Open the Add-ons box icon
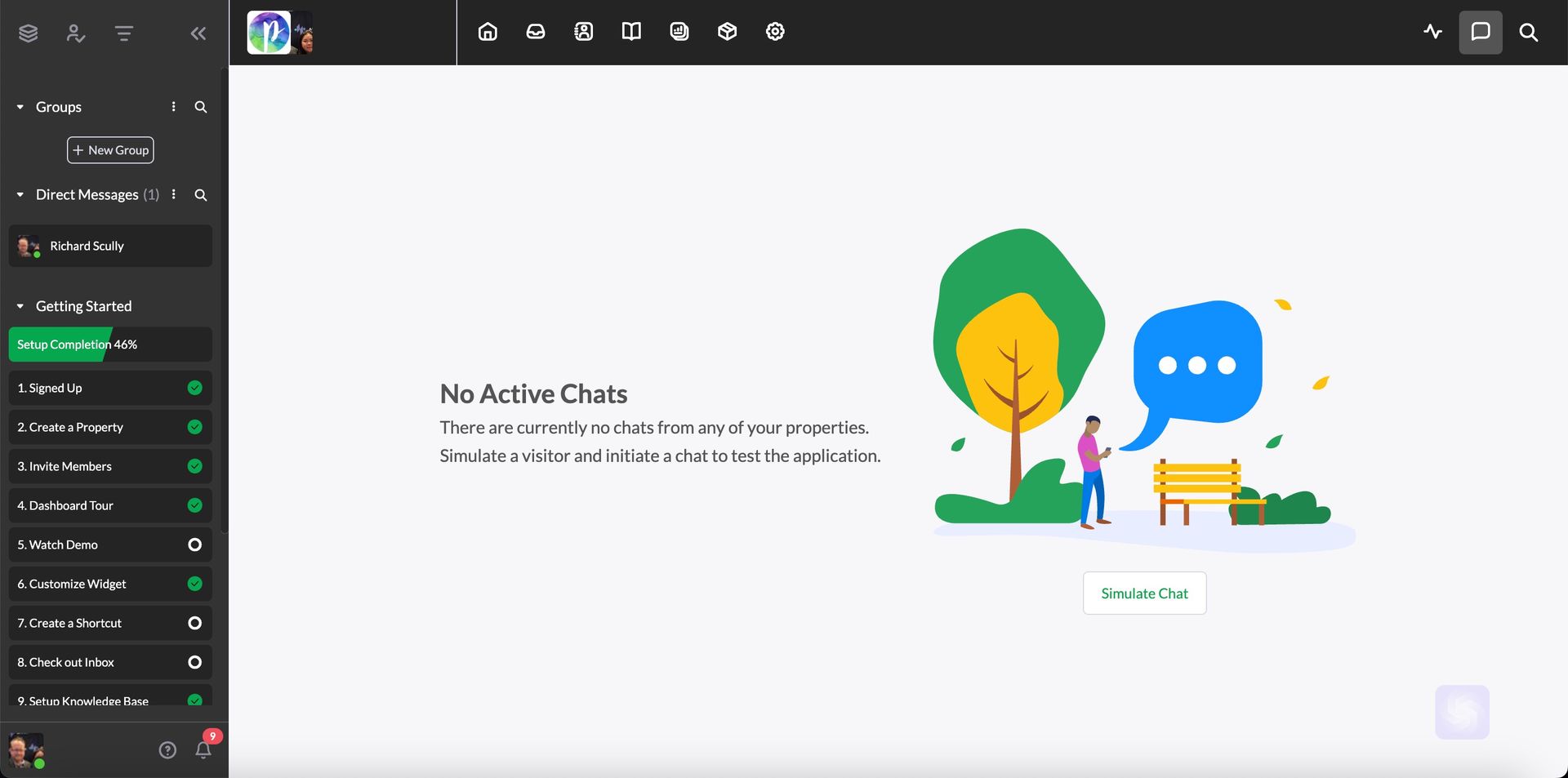This screenshot has height=778, width=1568. tap(728, 32)
